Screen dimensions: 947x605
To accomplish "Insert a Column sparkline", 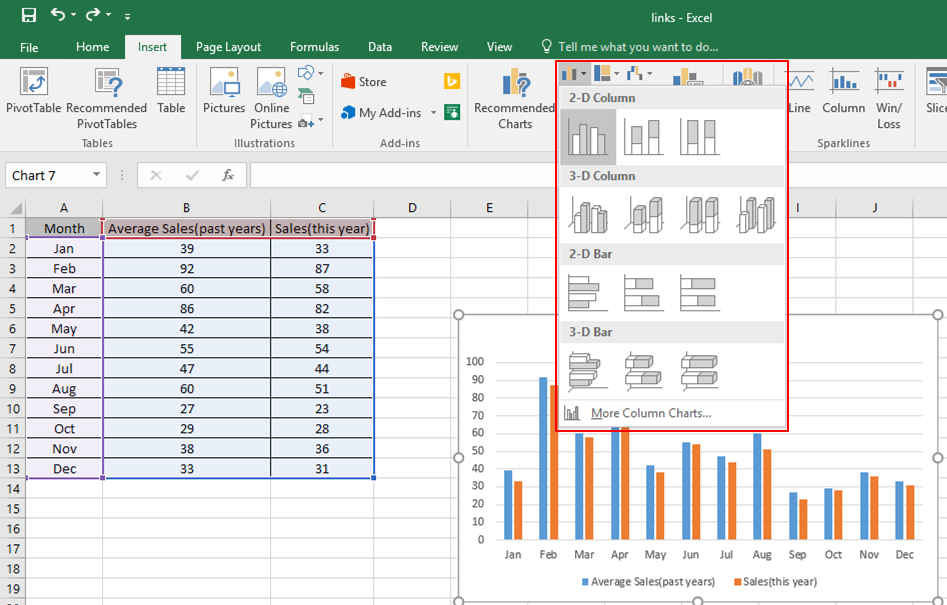I will coord(844,91).
